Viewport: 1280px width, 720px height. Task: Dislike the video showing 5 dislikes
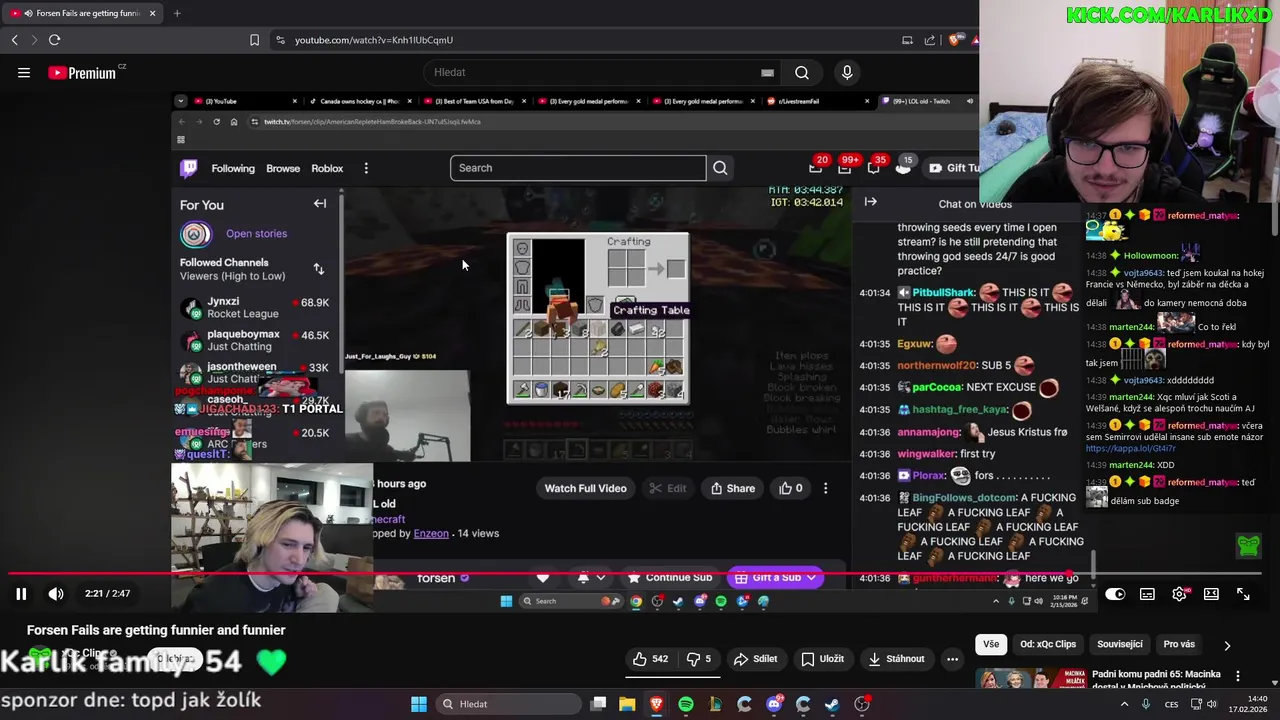(x=699, y=659)
